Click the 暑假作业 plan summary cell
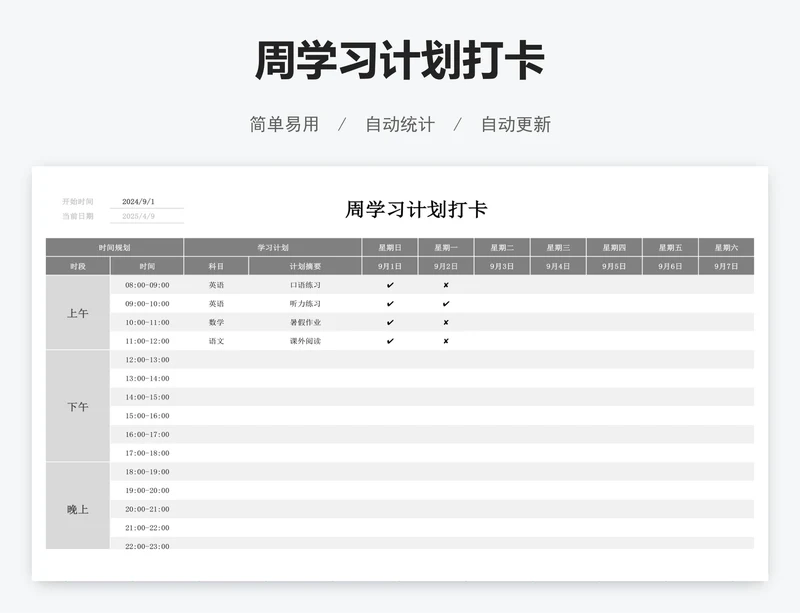Viewport: 800px width, 613px height. (x=305, y=322)
